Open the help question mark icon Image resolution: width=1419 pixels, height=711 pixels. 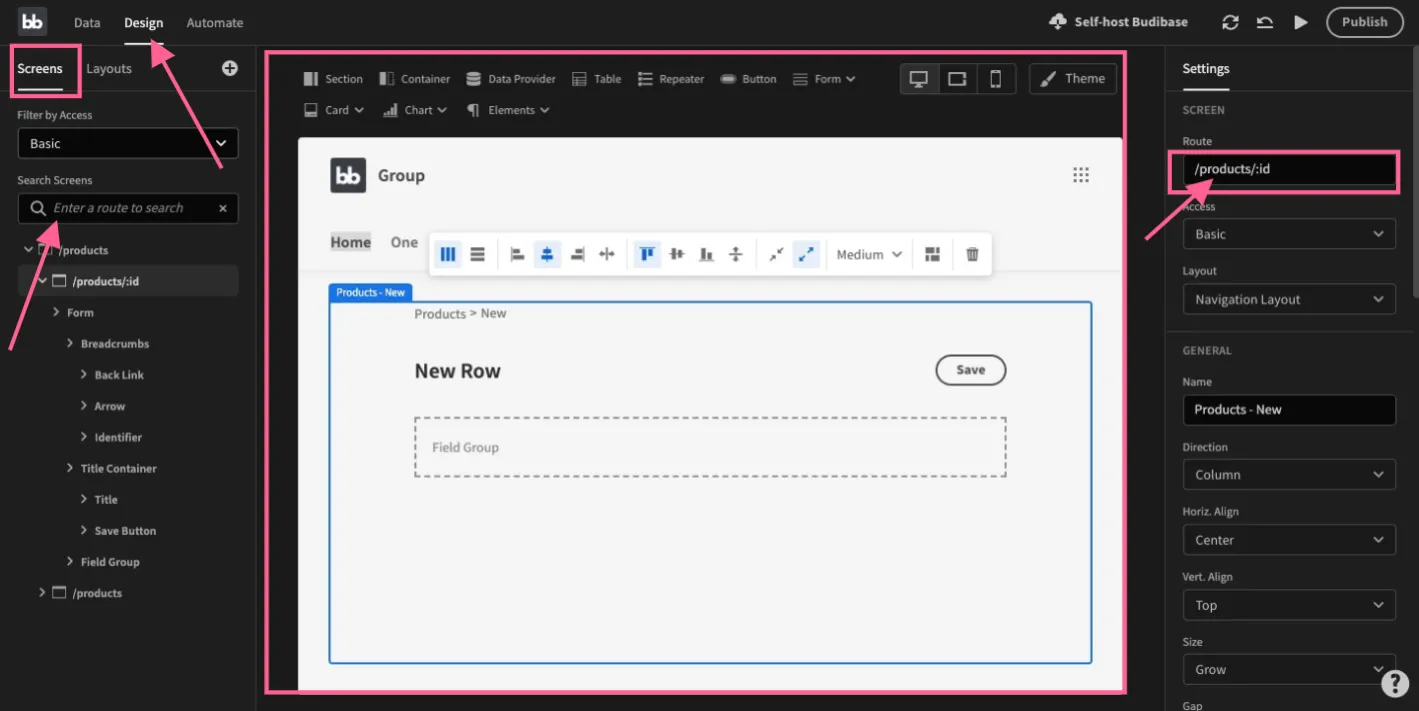point(1394,683)
